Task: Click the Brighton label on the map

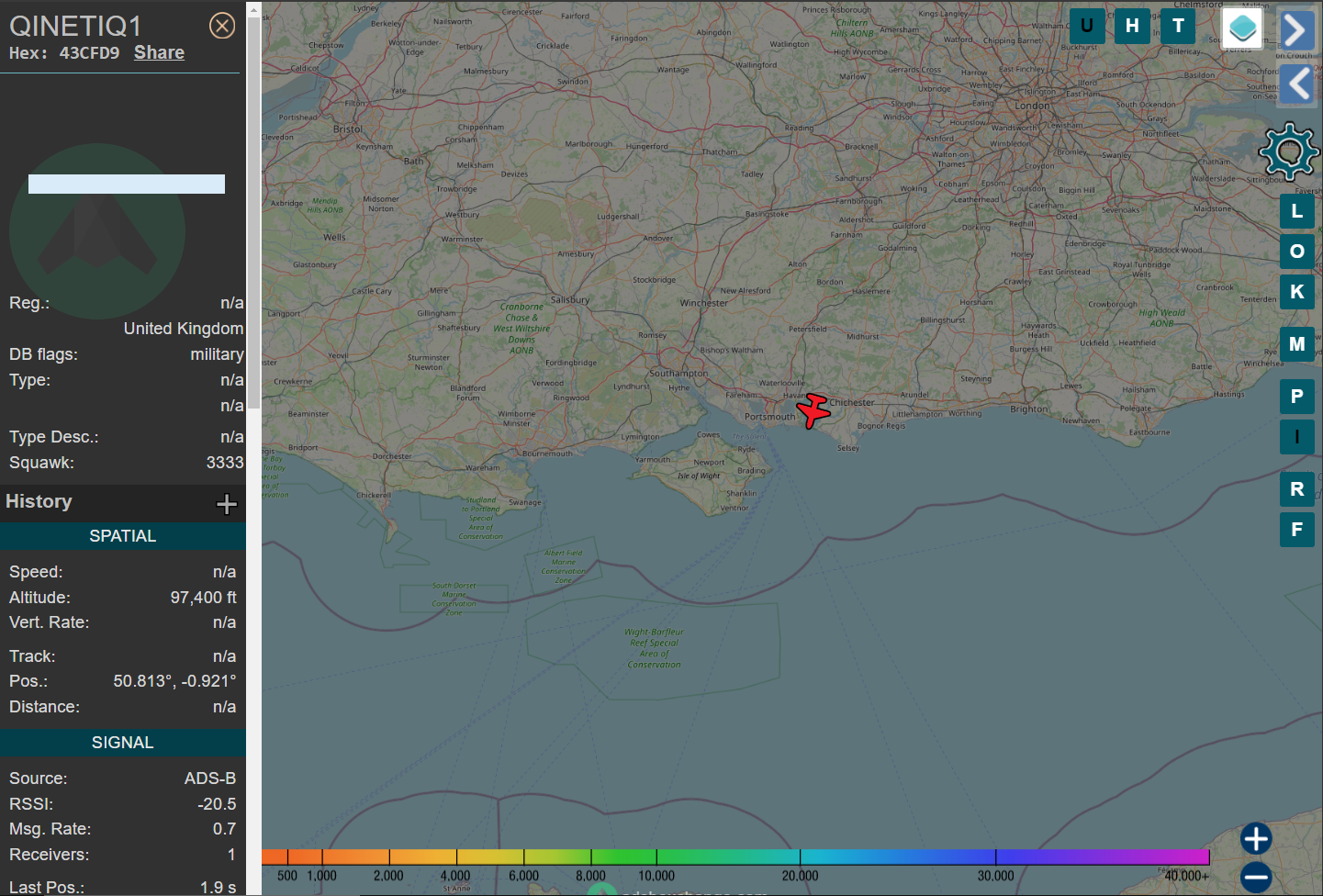Action: 1028,409
